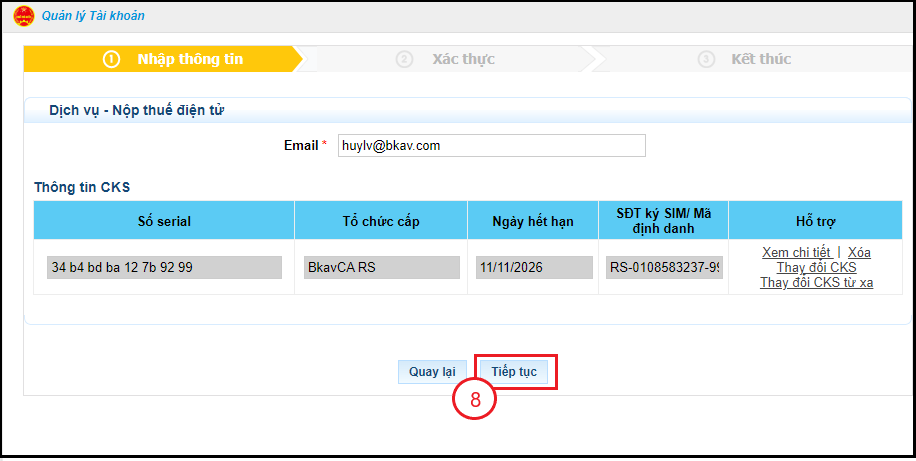Open the 'Thay đổi CKS từ xa' link
Viewport: 916px width, 461px height.
point(816,282)
